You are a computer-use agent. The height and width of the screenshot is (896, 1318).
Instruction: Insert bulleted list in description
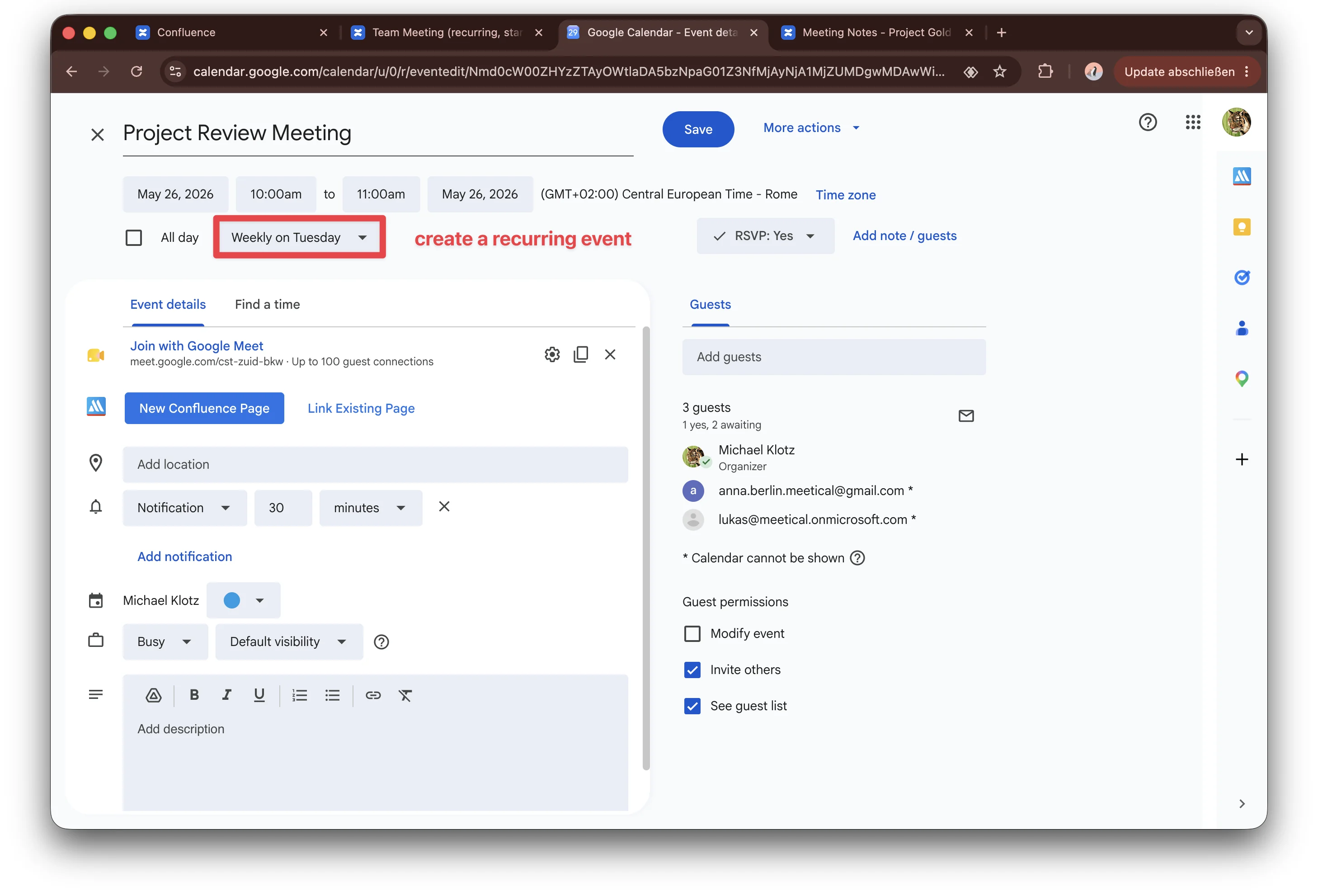pos(332,695)
